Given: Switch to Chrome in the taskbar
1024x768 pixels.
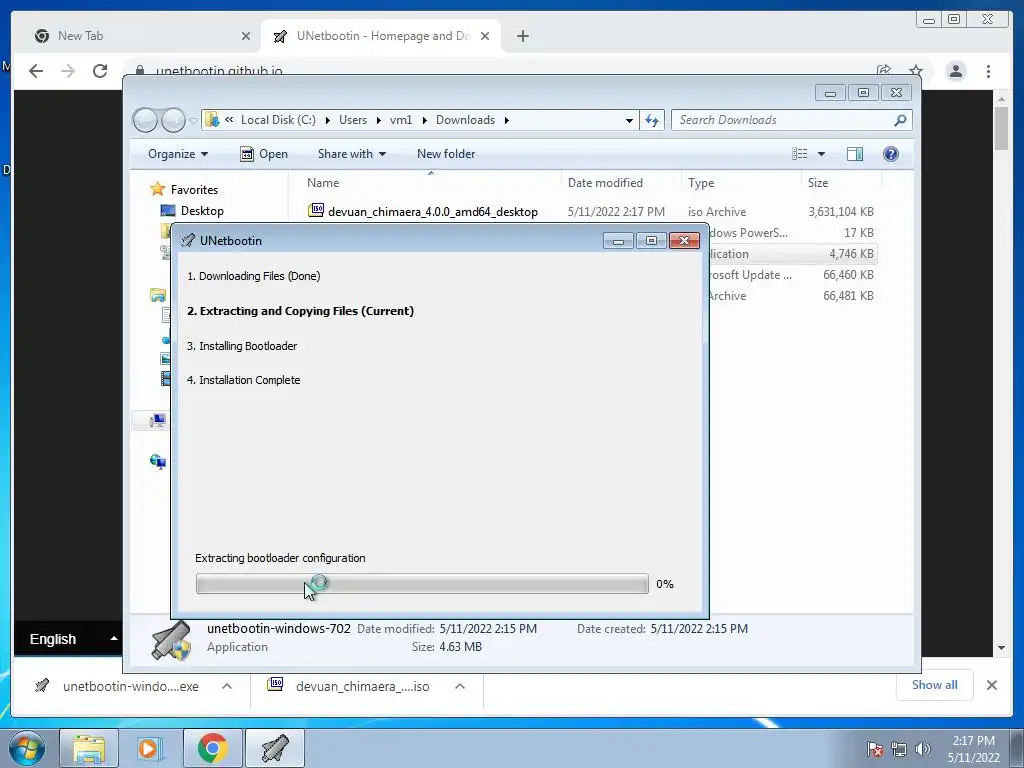Looking at the screenshot, I should pyautogui.click(x=212, y=748).
